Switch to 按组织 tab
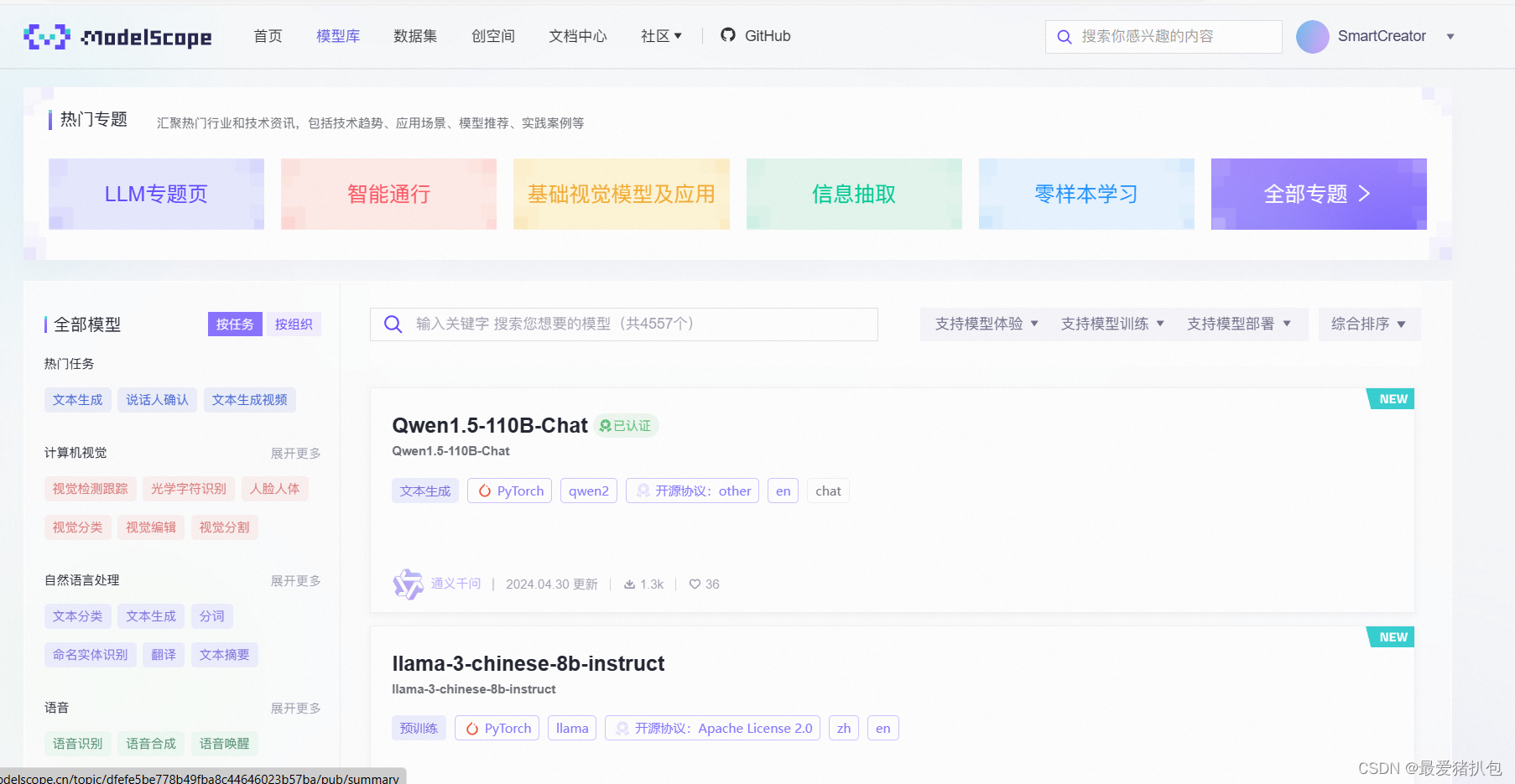The image size is (1515, 784). click(x=294, y=325)
